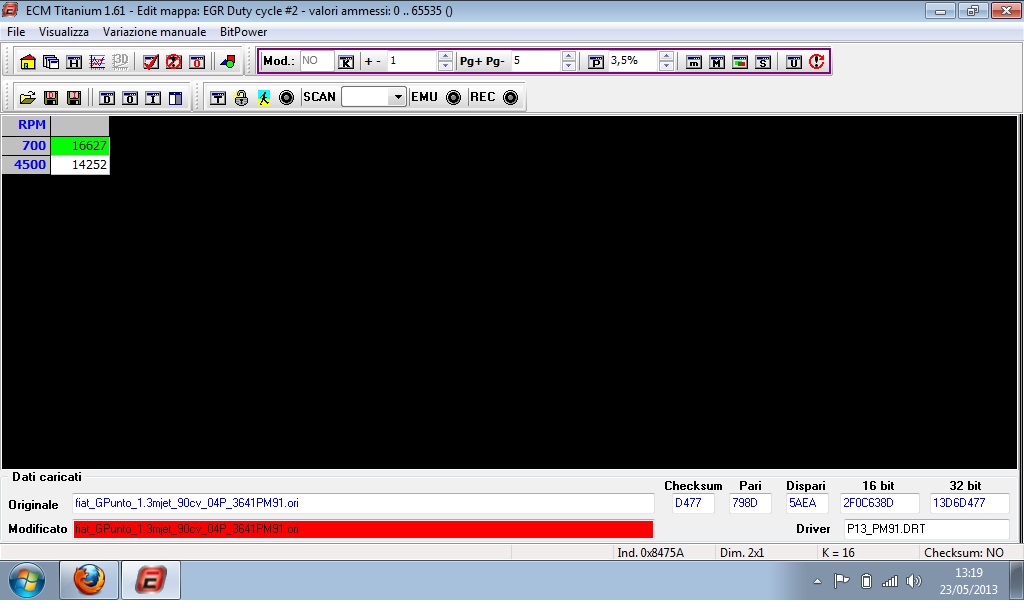Click the colored shapes toolbar icon
The image size is (1024, 612).
[x=228, y=62]
